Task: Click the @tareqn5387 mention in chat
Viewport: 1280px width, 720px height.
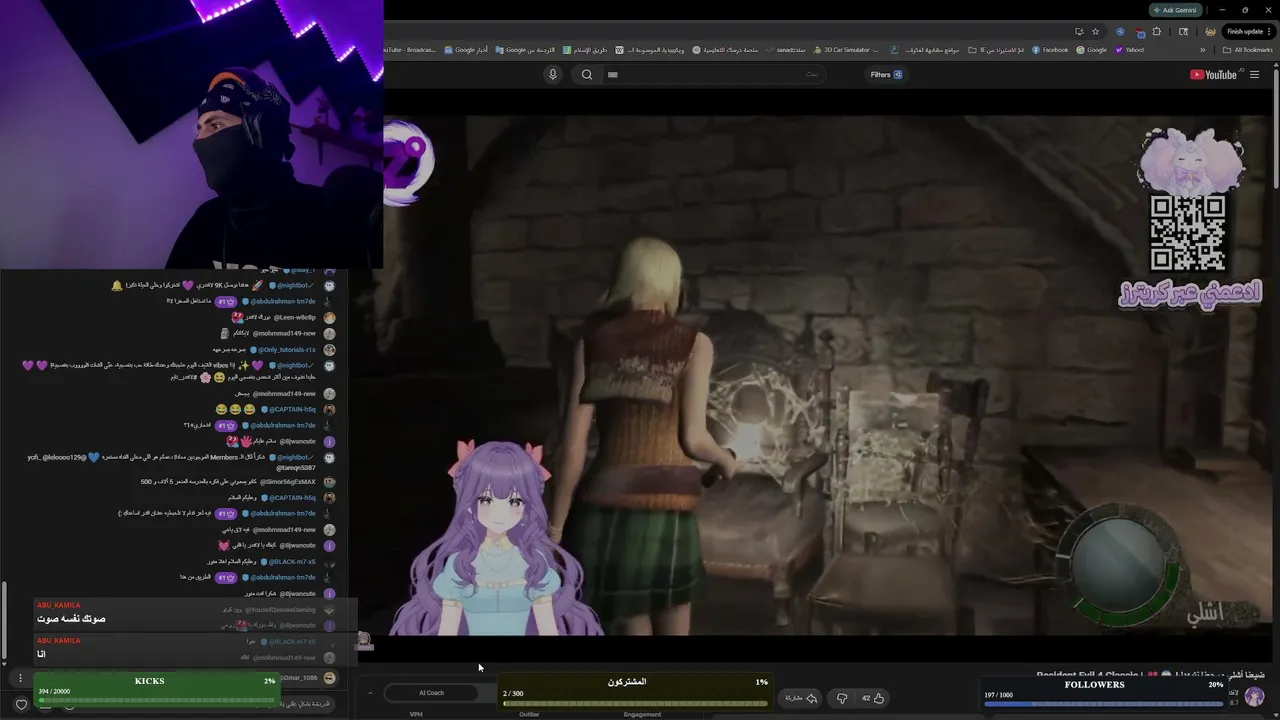Action: 295,468
